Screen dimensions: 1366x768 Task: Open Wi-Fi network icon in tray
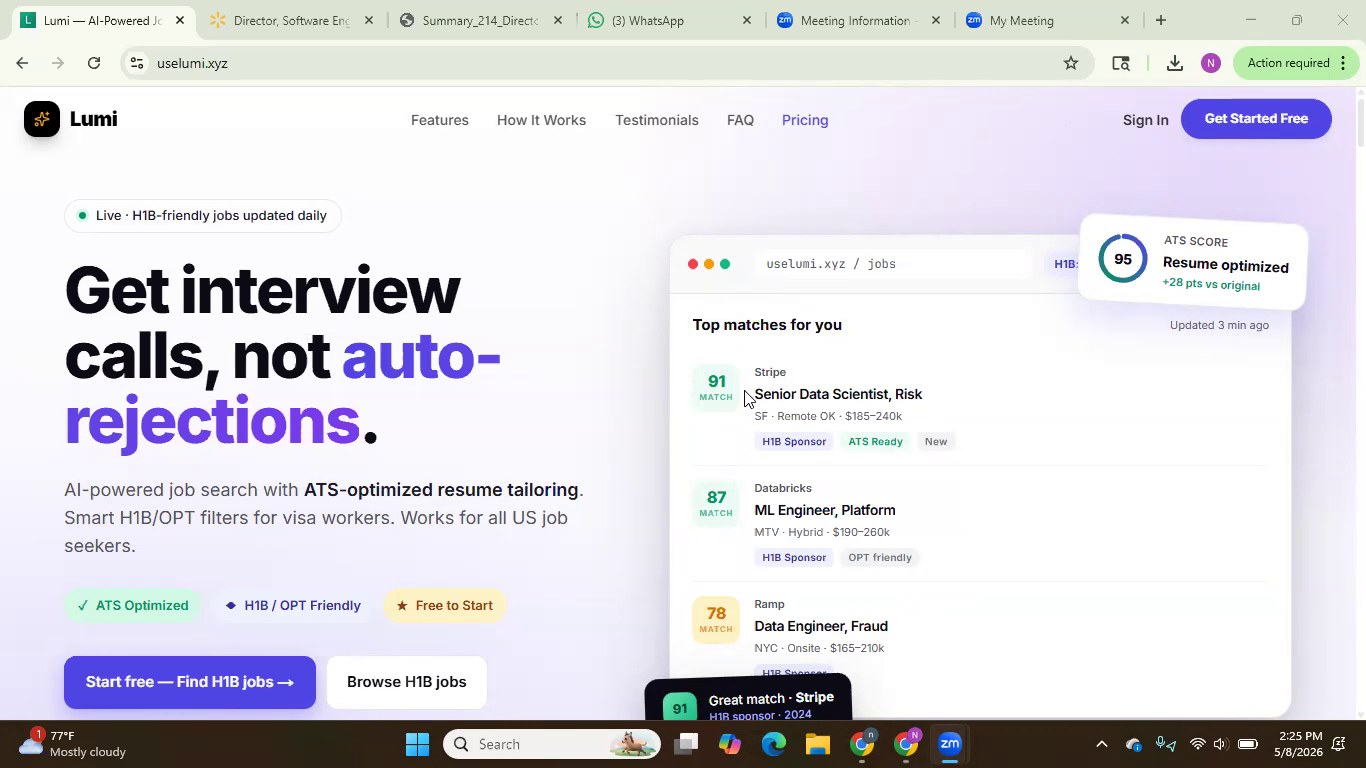(x=1197, y=744)
